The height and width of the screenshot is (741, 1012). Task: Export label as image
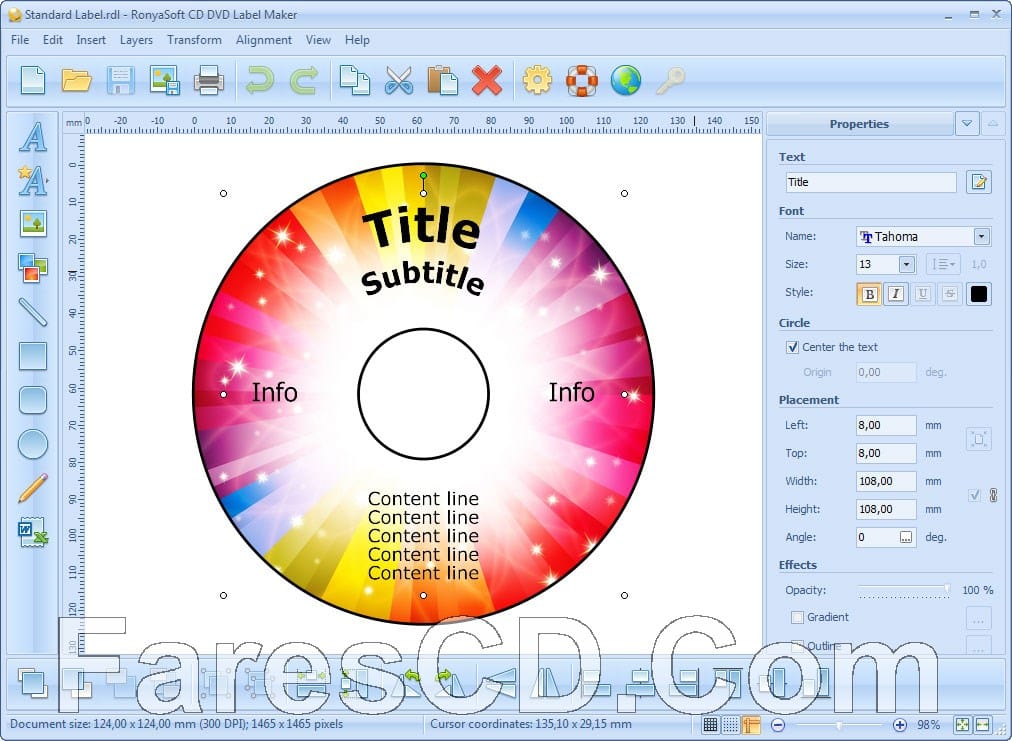tap(165, 81)
